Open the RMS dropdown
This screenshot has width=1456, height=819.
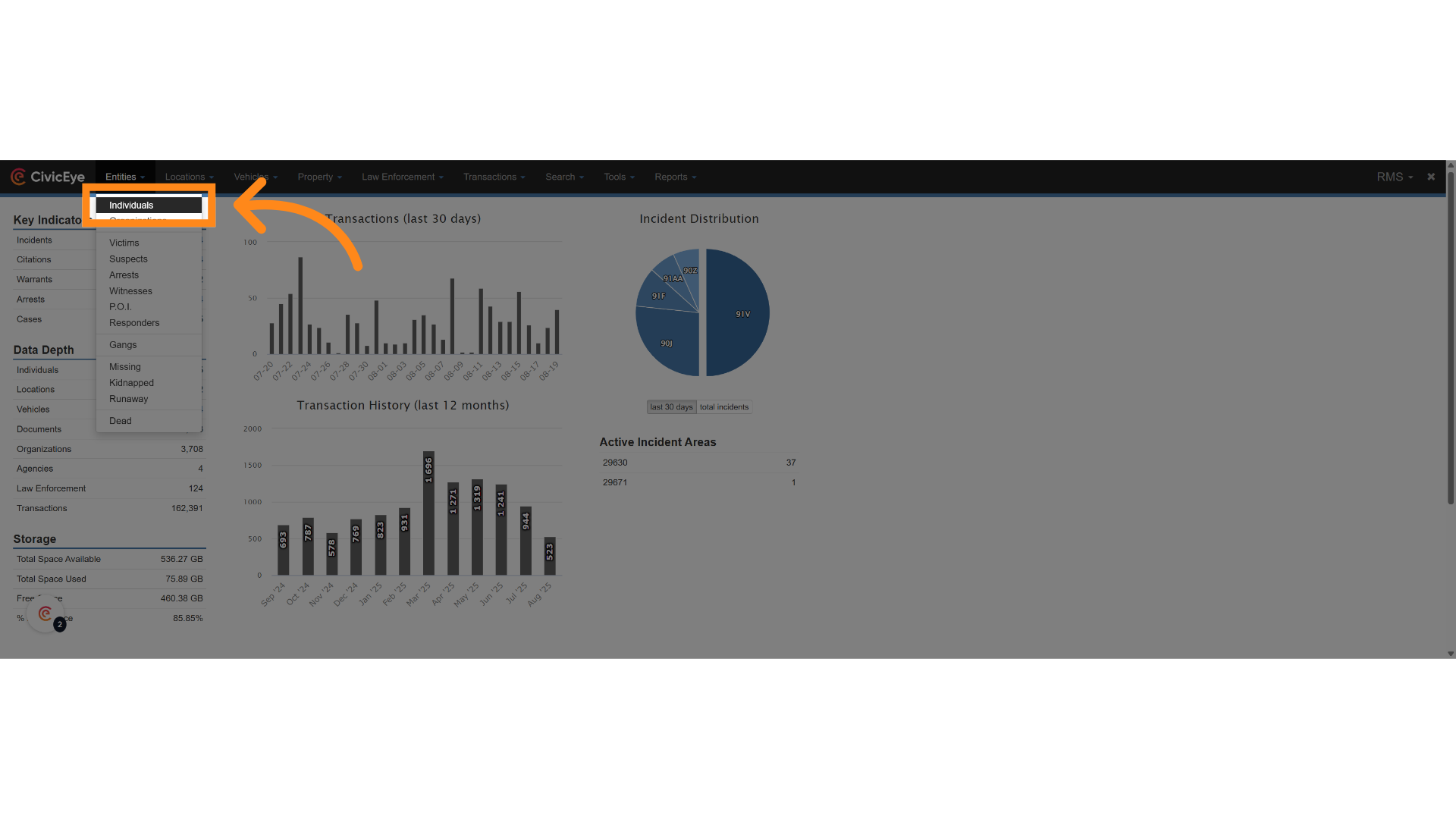point(1394,177)
